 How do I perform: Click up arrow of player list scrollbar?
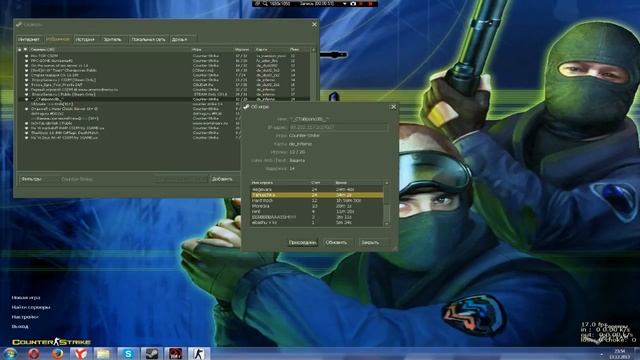(387, 183)
